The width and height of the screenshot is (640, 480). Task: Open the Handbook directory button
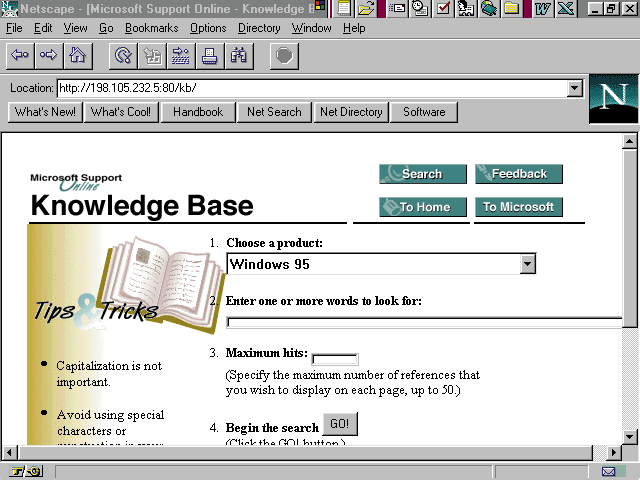tap(198, 112)
